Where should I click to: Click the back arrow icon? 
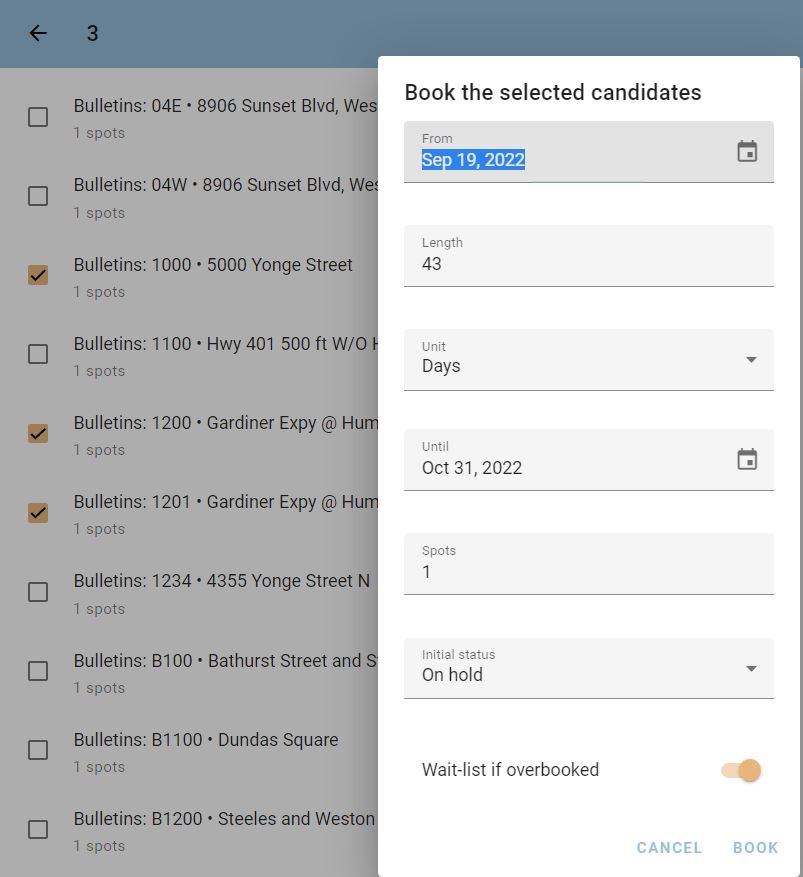38,33
